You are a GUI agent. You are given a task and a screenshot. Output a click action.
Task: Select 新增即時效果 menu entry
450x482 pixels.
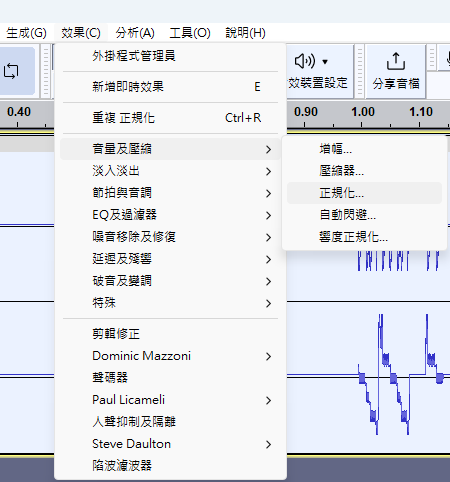(x=170, y=87)
